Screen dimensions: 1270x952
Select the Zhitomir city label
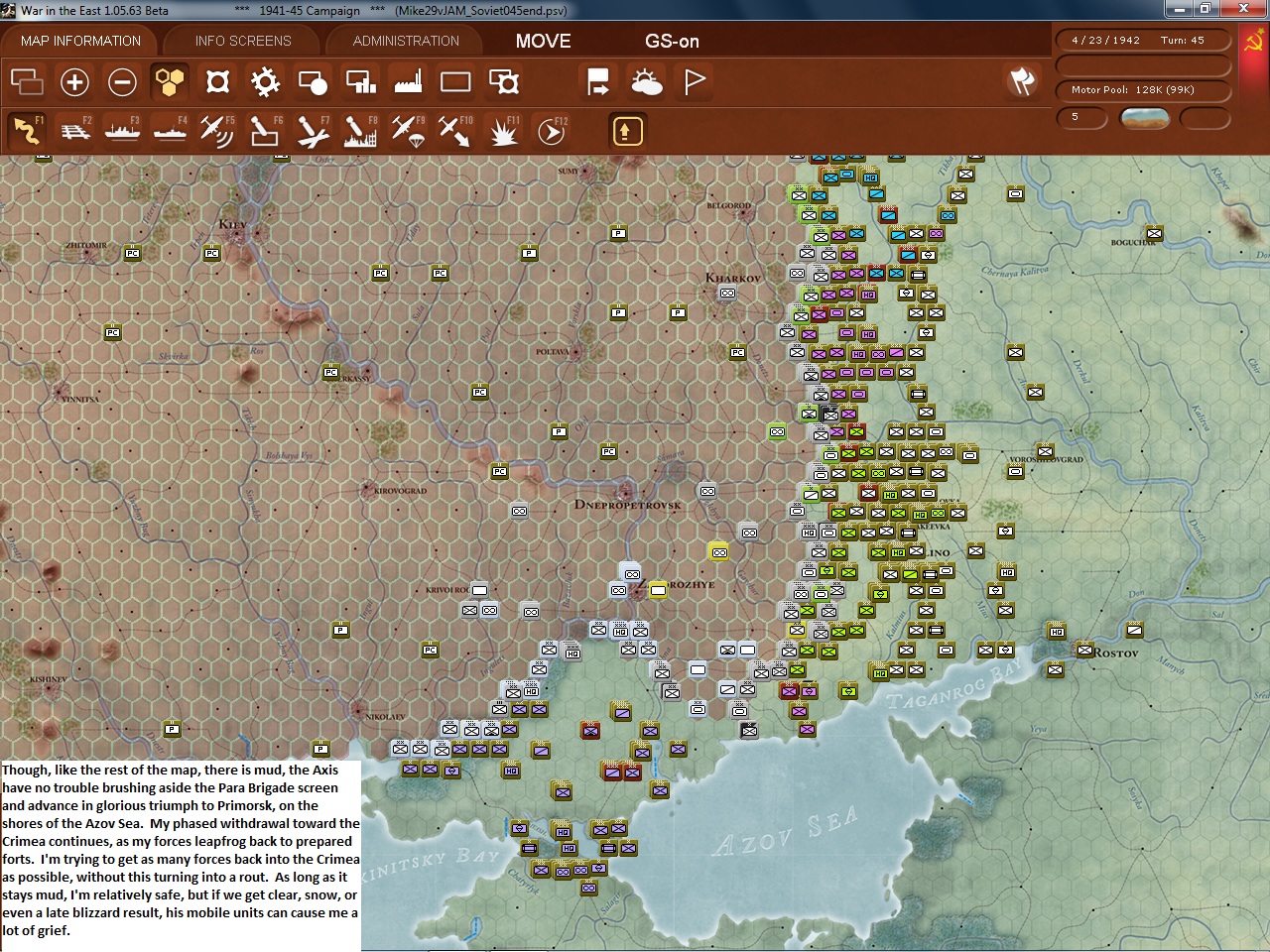[85, 245]
